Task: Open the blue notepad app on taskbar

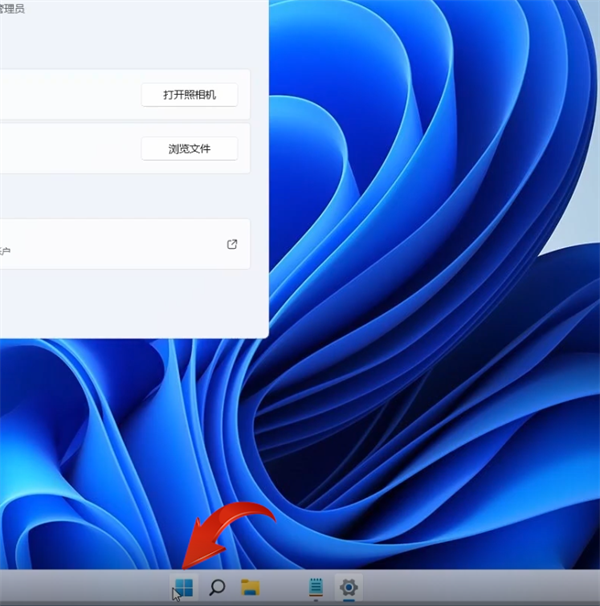Action: point(315,587)
